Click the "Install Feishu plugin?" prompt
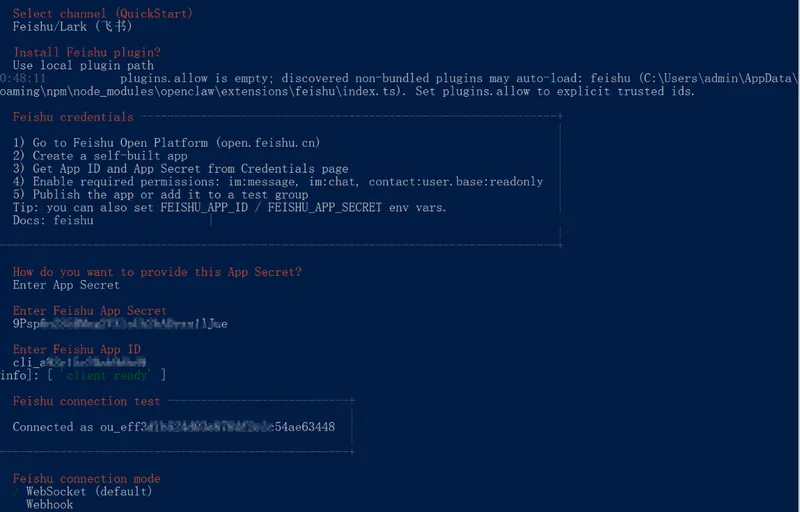800x512 pixels. click(x=86, y=52)
